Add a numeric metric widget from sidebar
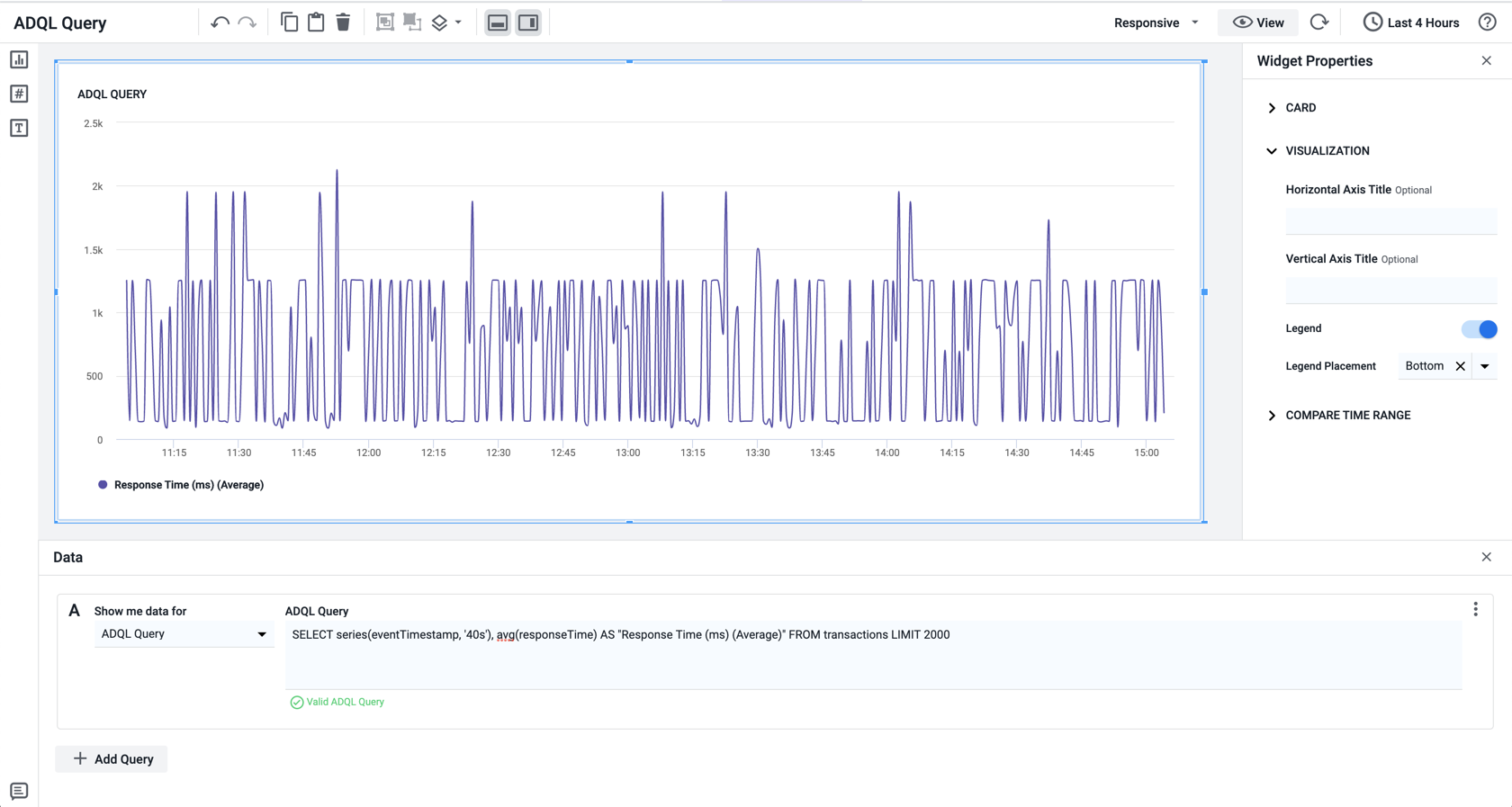The height and width of the screenshot is (807, 1512). tap(19, 94)
